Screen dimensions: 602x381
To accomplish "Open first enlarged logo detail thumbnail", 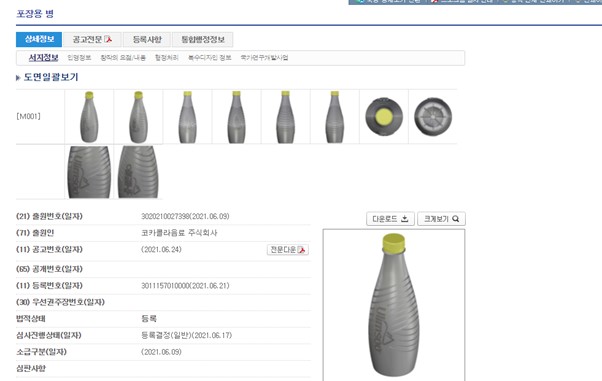I will [89, 172].
